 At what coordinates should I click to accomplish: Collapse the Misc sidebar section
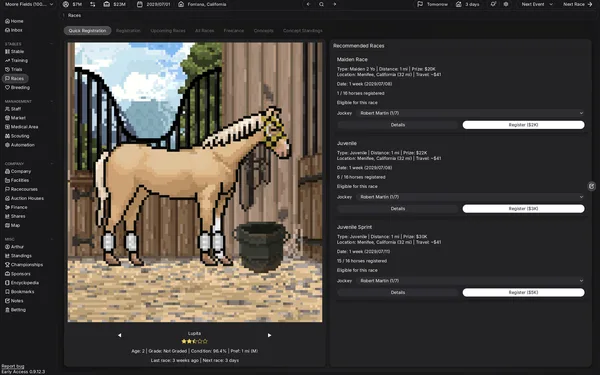pos(52,239)
